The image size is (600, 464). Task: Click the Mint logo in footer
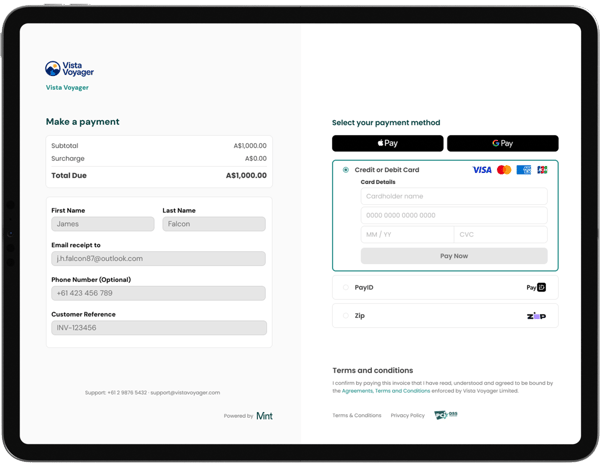click(x=264, y=416)
